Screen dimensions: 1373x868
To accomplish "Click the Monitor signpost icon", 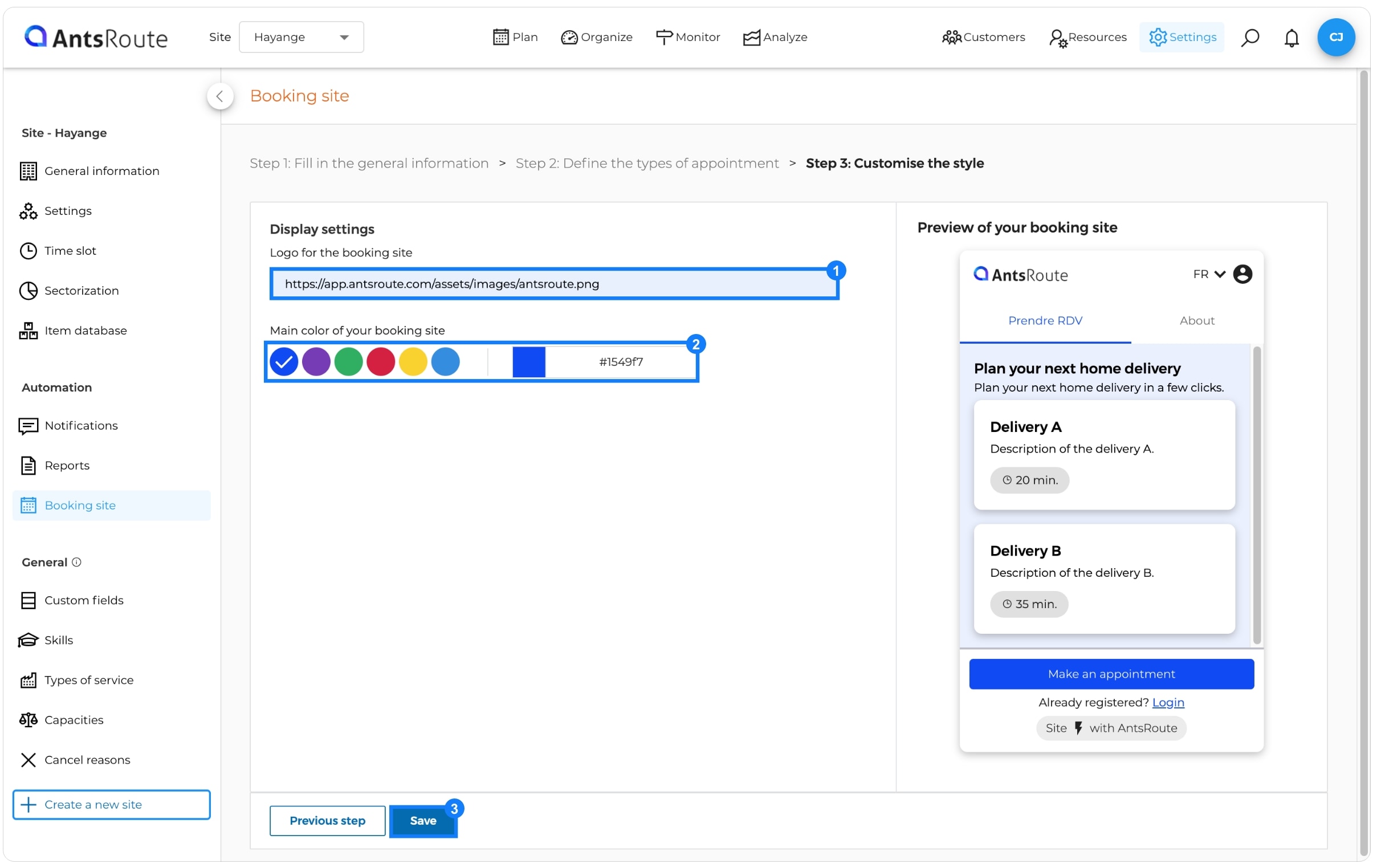I will (x=664, y=37).
